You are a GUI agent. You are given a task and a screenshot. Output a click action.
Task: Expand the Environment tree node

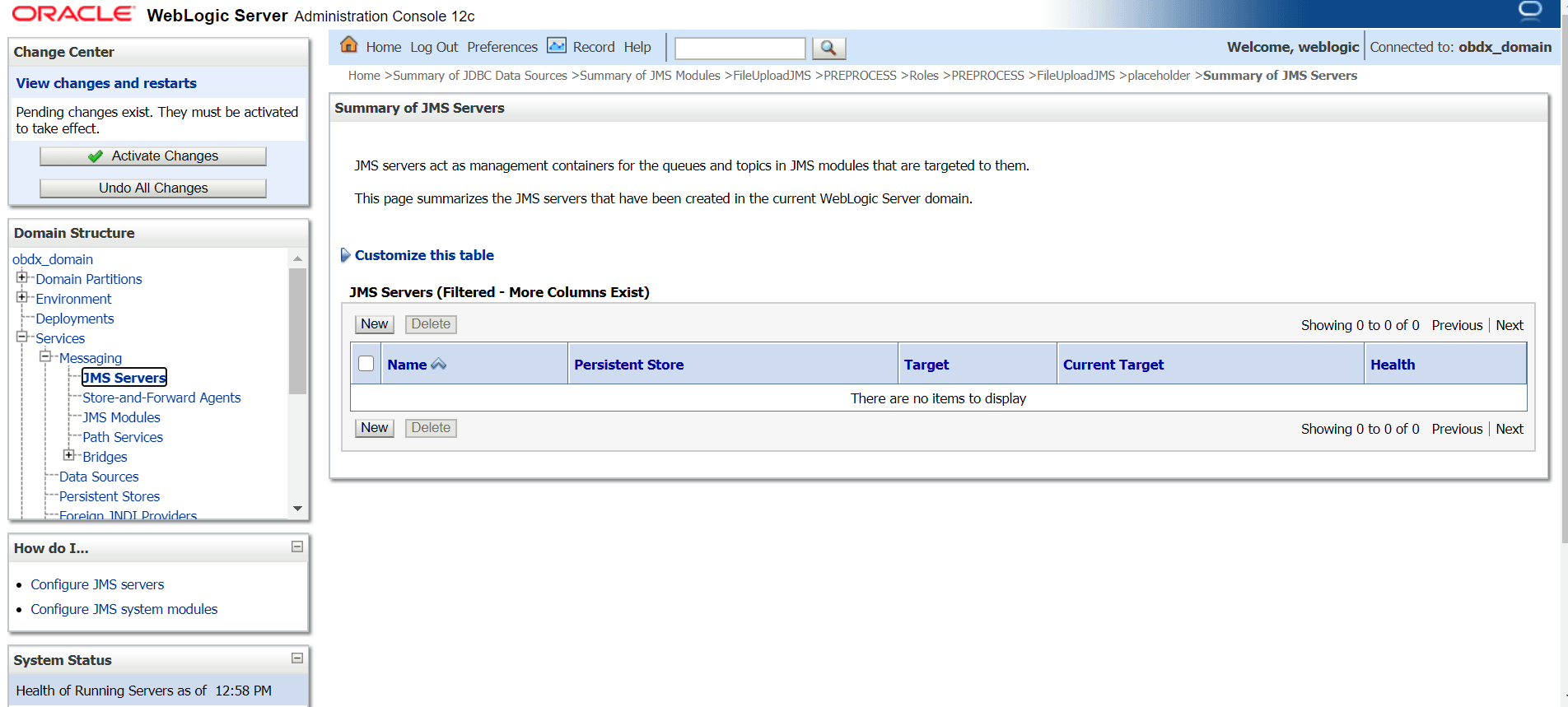coord(22,297)
